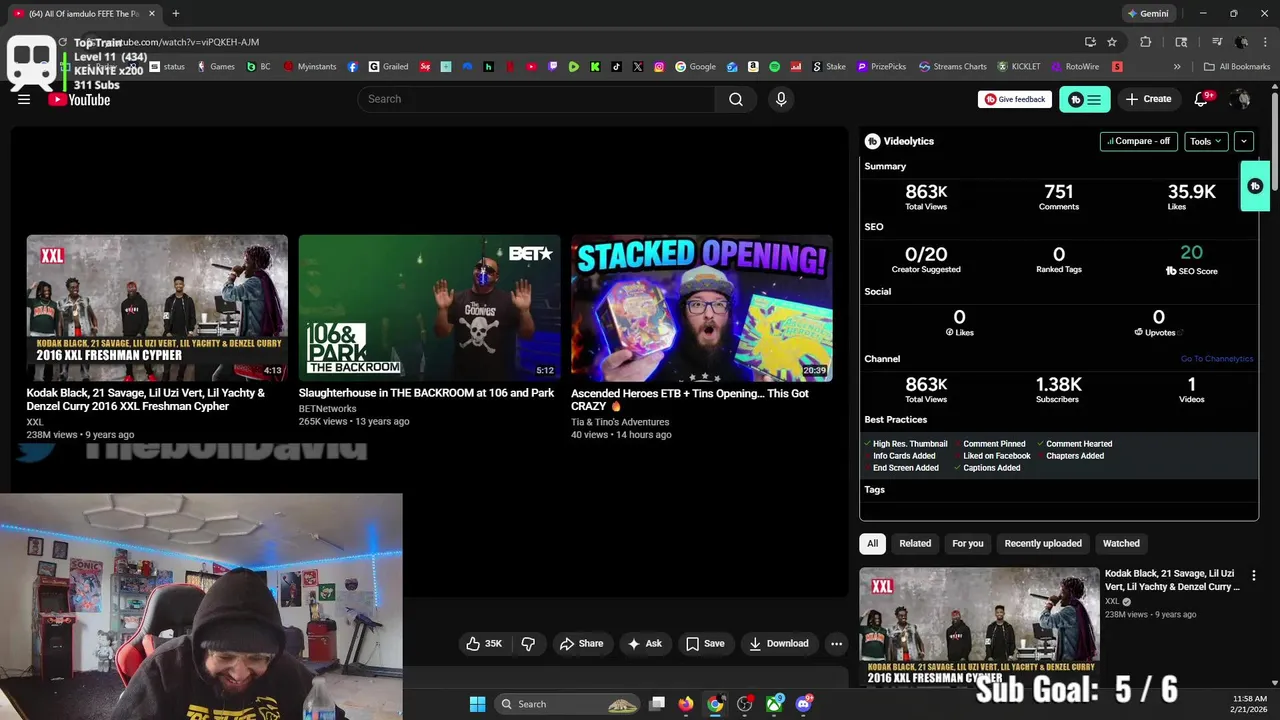Activate voice search microphone
Screen dimensions: 1280x720
point(781,99)
